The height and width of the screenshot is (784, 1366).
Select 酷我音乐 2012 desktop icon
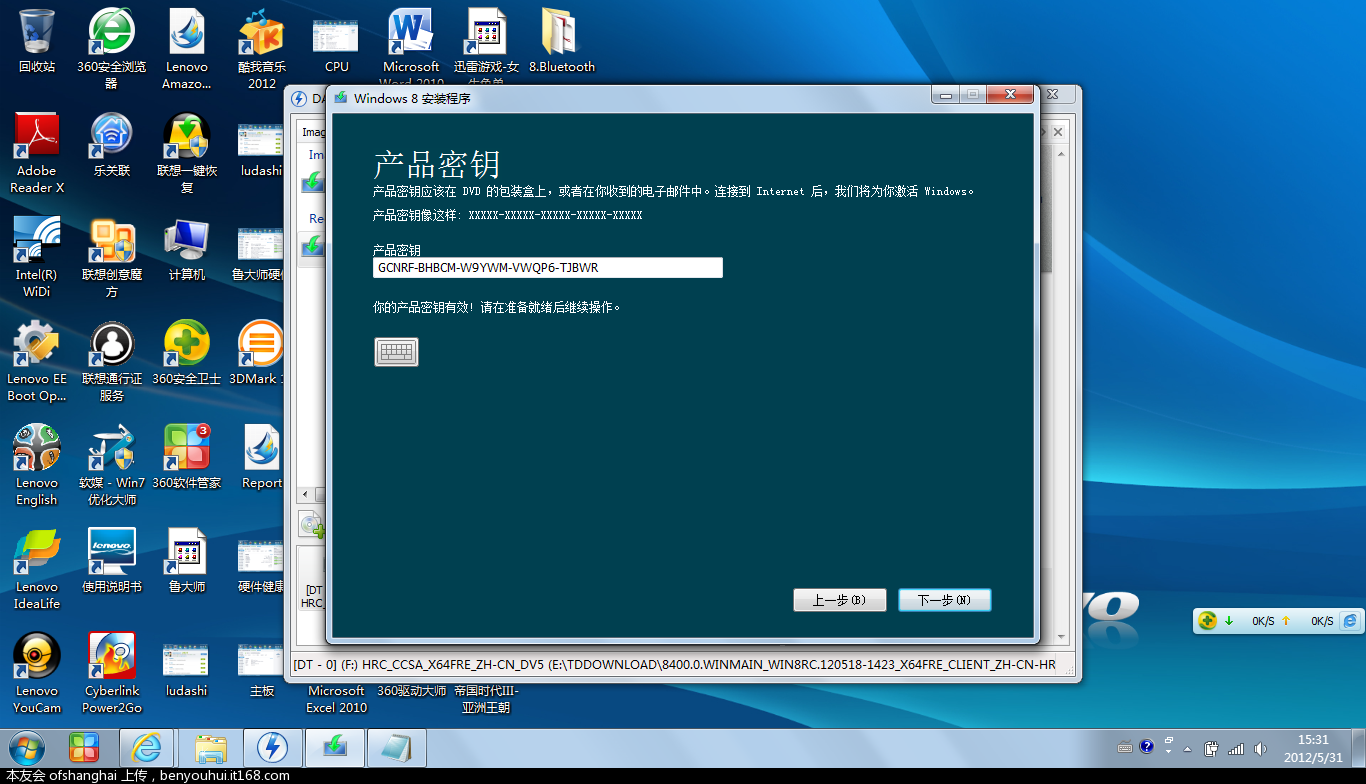[x=262, y=49]
